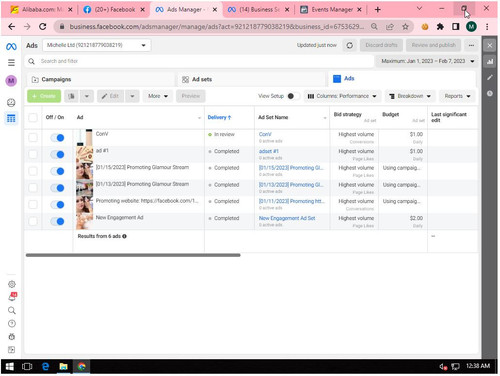500x376 pixels.
Task: Click the bug report icon in sidebar
Action: point(12,337)
